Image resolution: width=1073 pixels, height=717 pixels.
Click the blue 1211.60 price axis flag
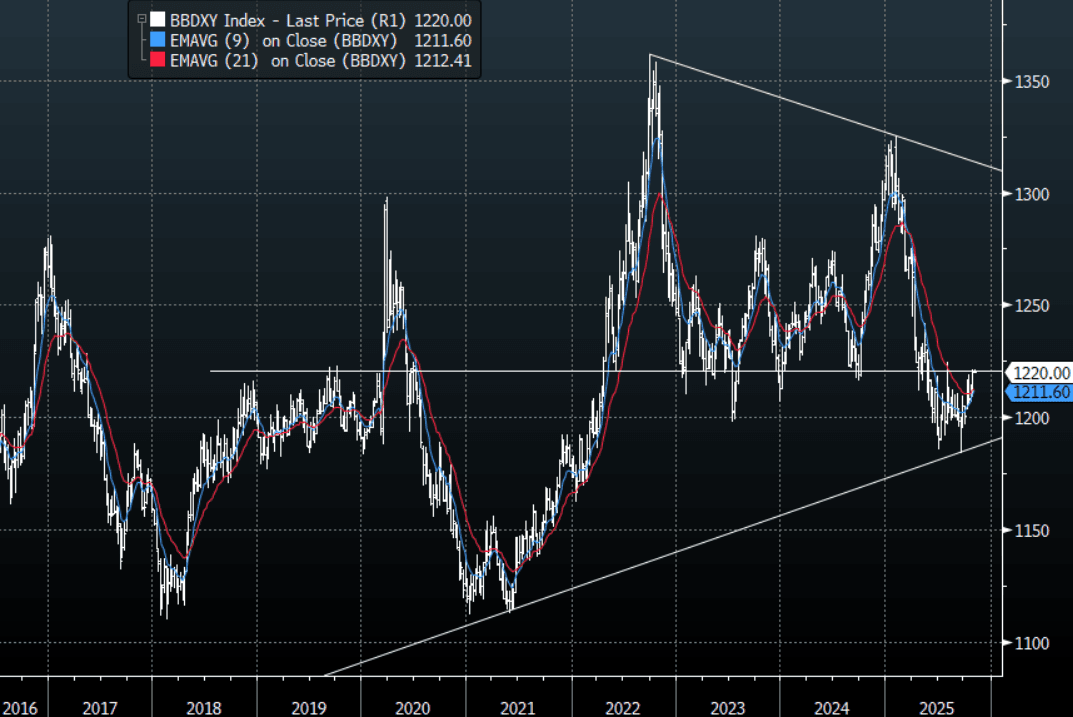(1038, 392)
